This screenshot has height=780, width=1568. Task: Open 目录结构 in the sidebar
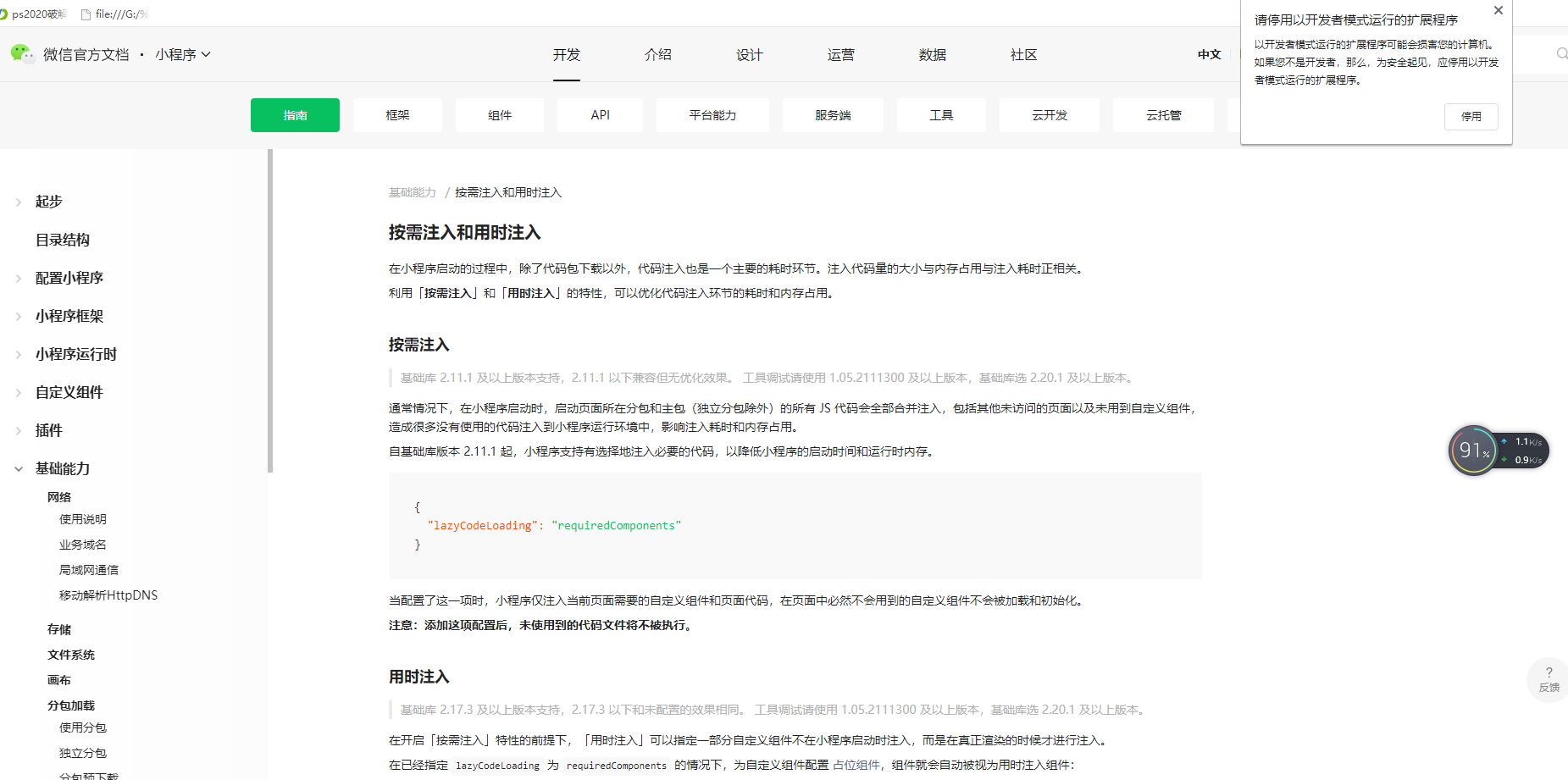63,240
